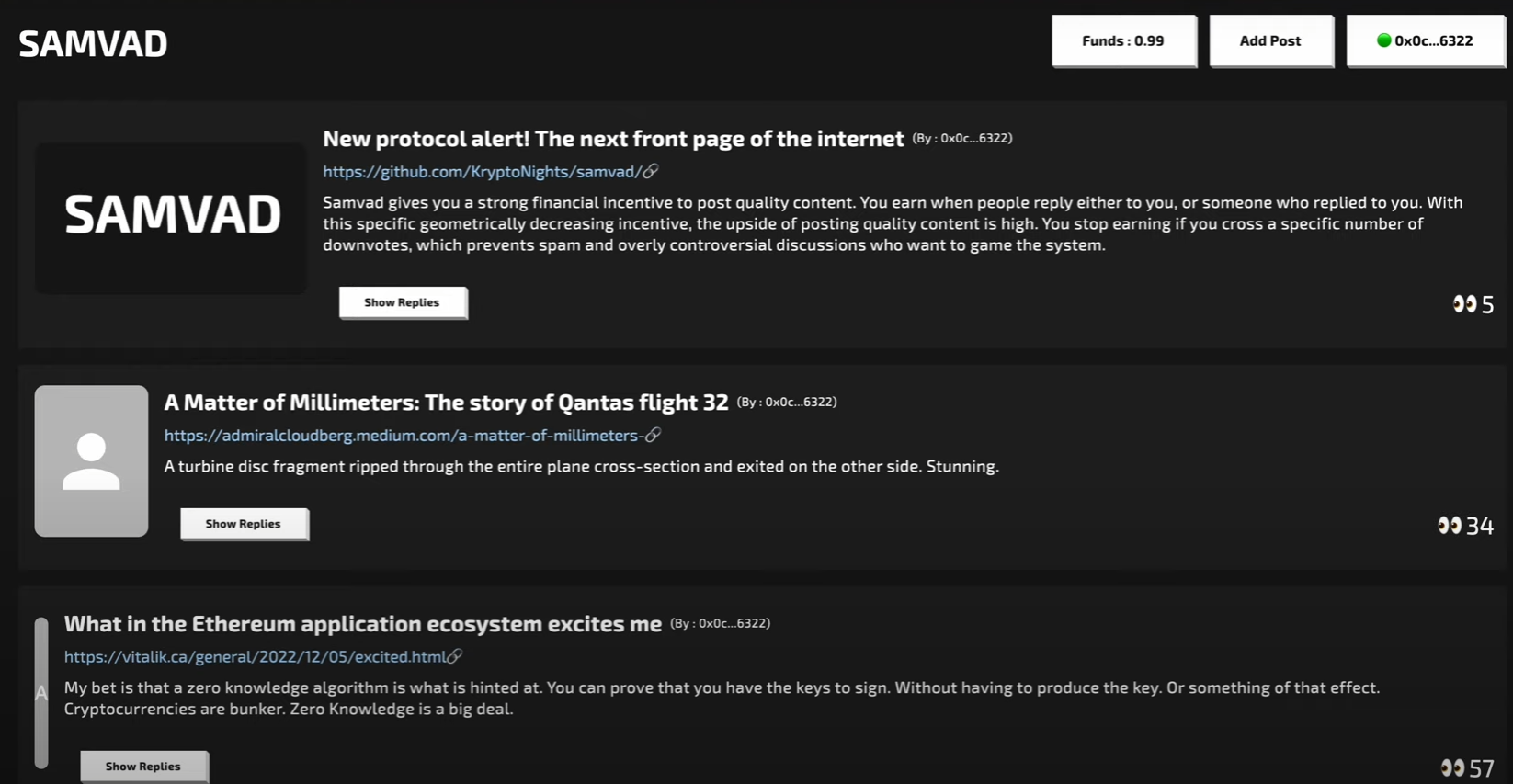The width and height of the screenshot is (1513, 784).
Task: Open the 0x0c...6322 wallet account button
Action: tap(1425, 40)
